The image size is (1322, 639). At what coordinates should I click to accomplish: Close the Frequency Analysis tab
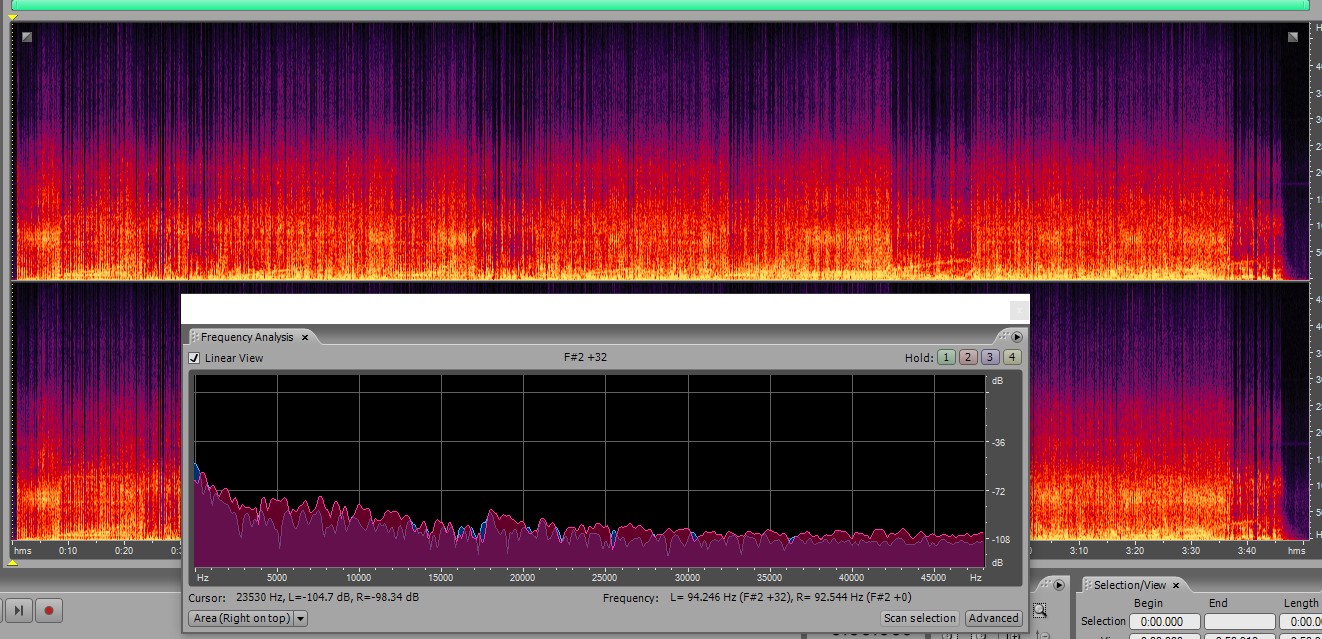coord(306,337)
